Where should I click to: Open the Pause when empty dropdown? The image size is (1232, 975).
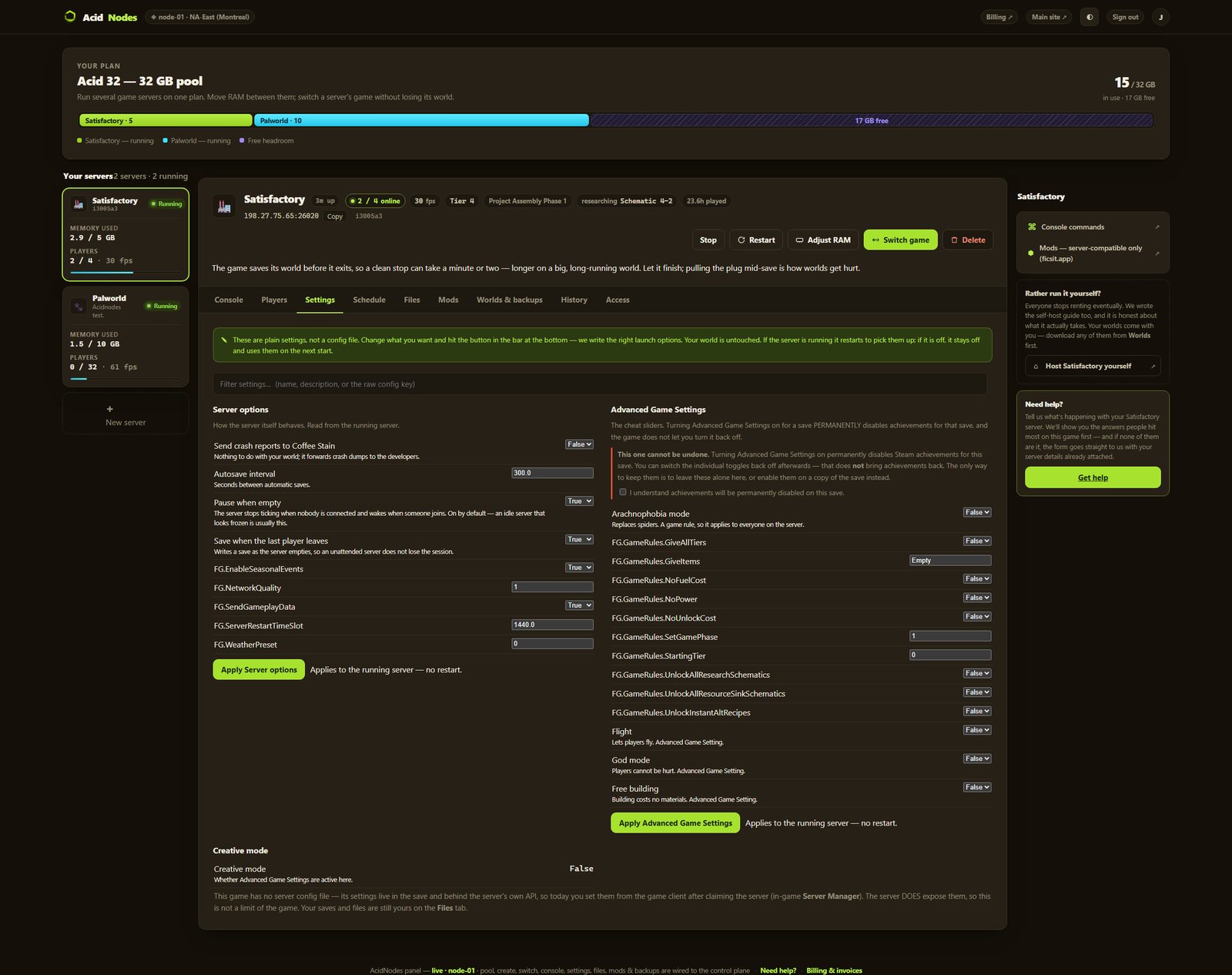pyautogui.click(x=579, y=501)
